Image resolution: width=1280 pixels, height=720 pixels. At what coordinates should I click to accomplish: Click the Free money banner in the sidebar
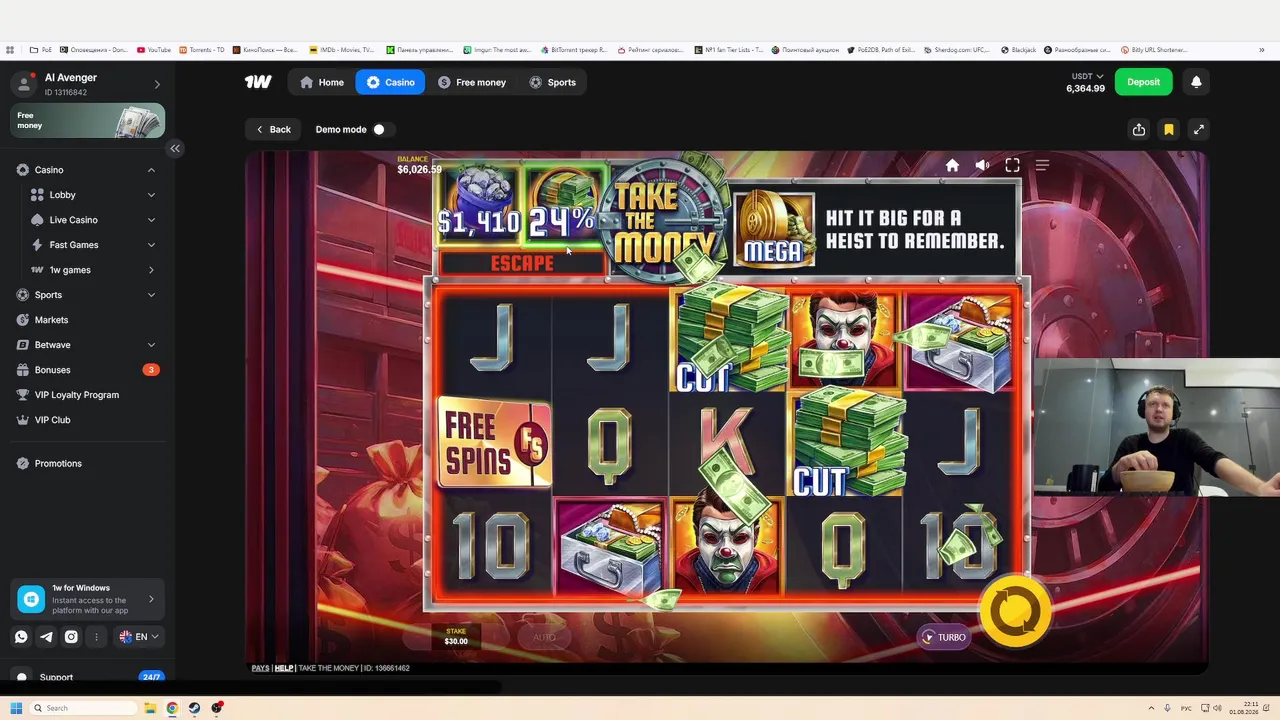[88, 121]
